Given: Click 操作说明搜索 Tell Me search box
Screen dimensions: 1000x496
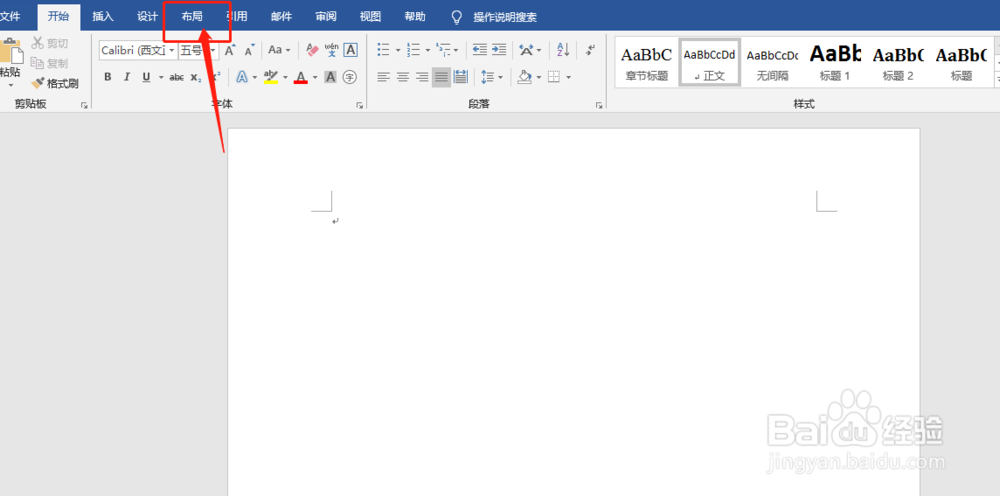Looking at the screenshot, I should click(x=495, y=17).
